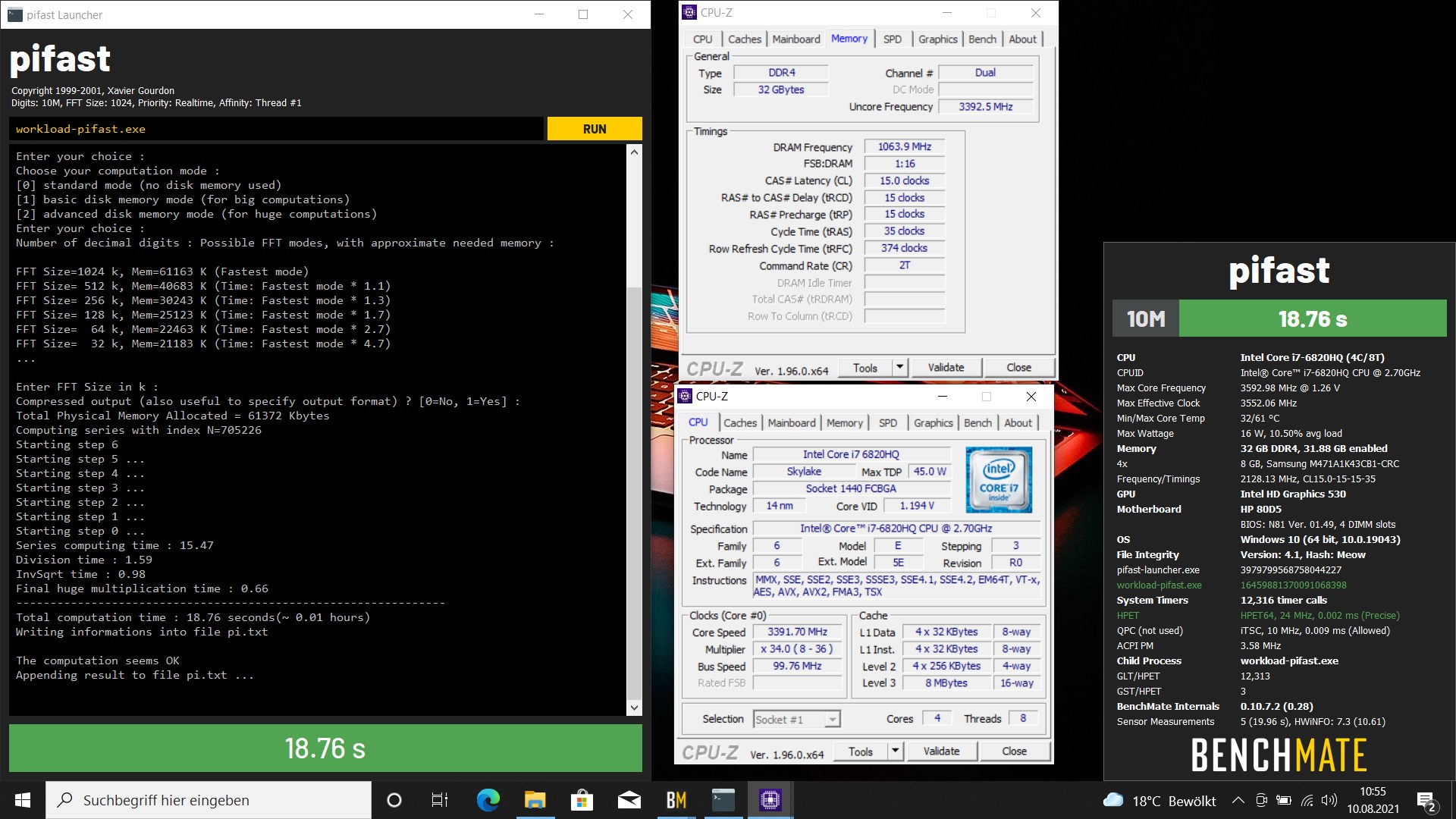Image resolution: width=1456 pixels, height=819 pixels.
Task: Switch to pifast console taskbar icon
Action: pos(723,800)
